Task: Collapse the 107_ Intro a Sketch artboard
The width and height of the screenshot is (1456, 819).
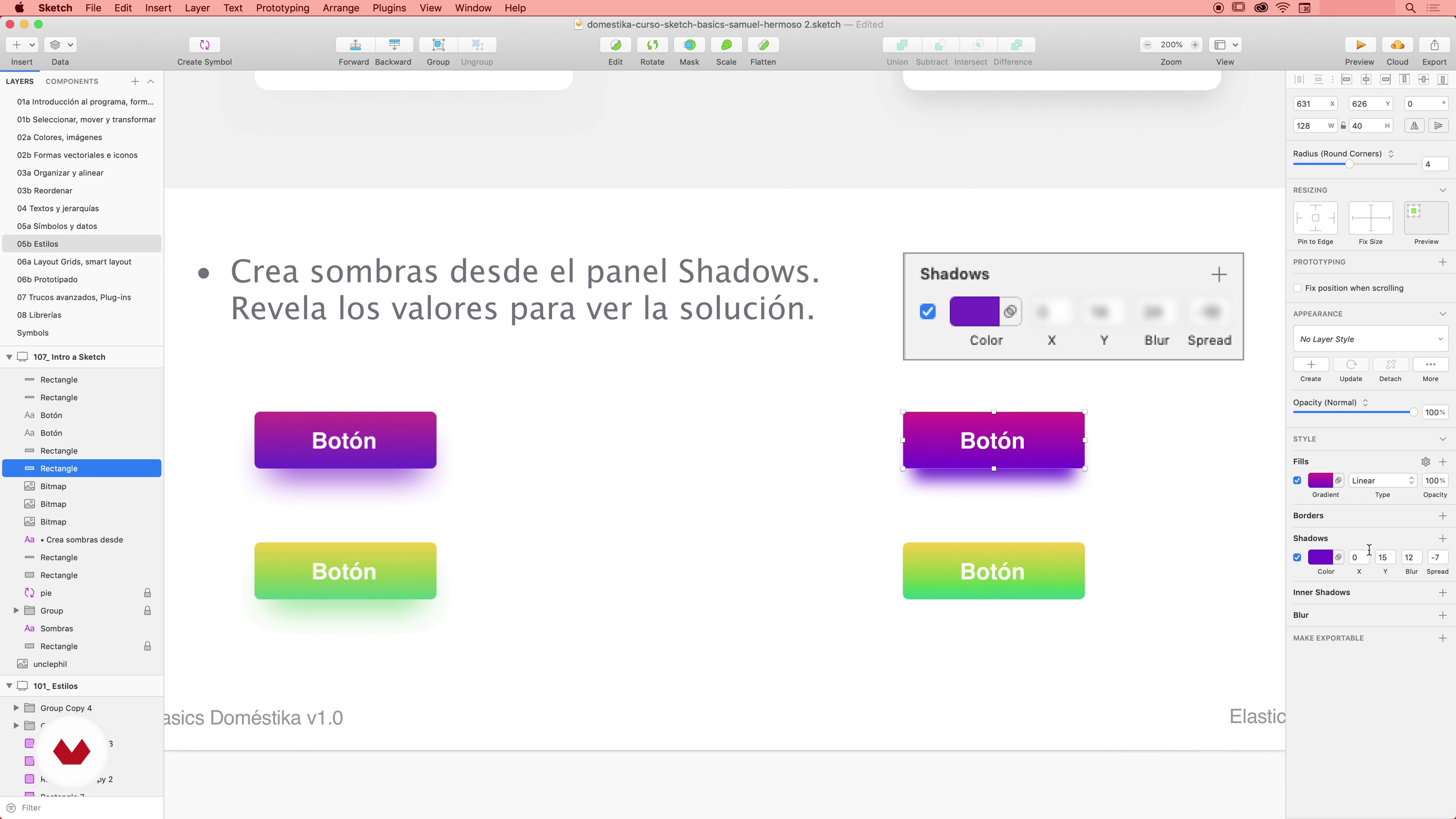Action: [9, 357]
